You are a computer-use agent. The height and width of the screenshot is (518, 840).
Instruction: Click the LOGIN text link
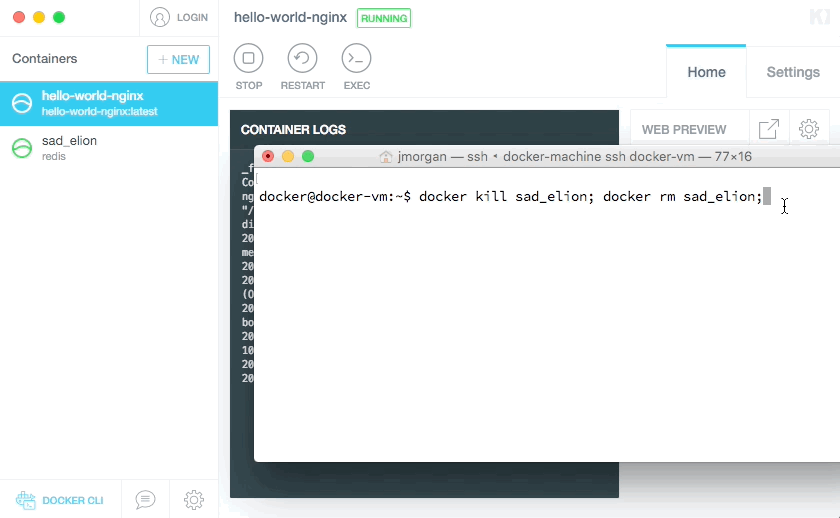pos(192,18)
